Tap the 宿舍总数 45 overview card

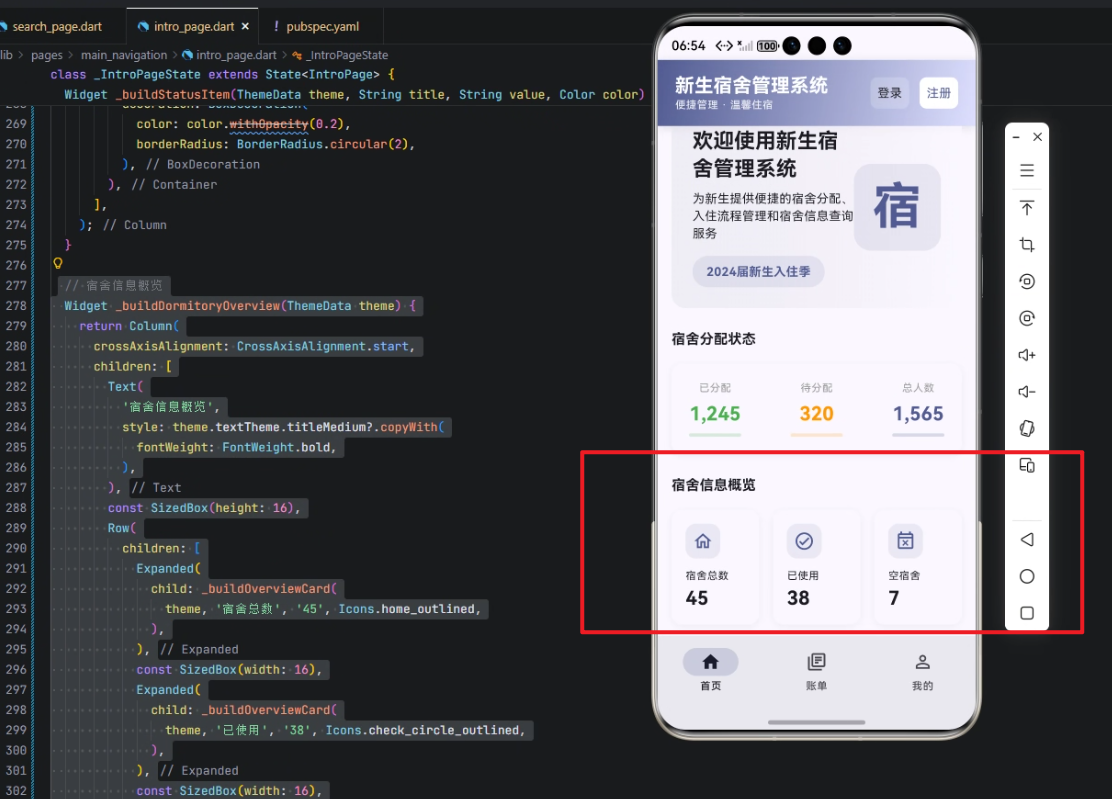pyautogui.click(x=713, y=565)
